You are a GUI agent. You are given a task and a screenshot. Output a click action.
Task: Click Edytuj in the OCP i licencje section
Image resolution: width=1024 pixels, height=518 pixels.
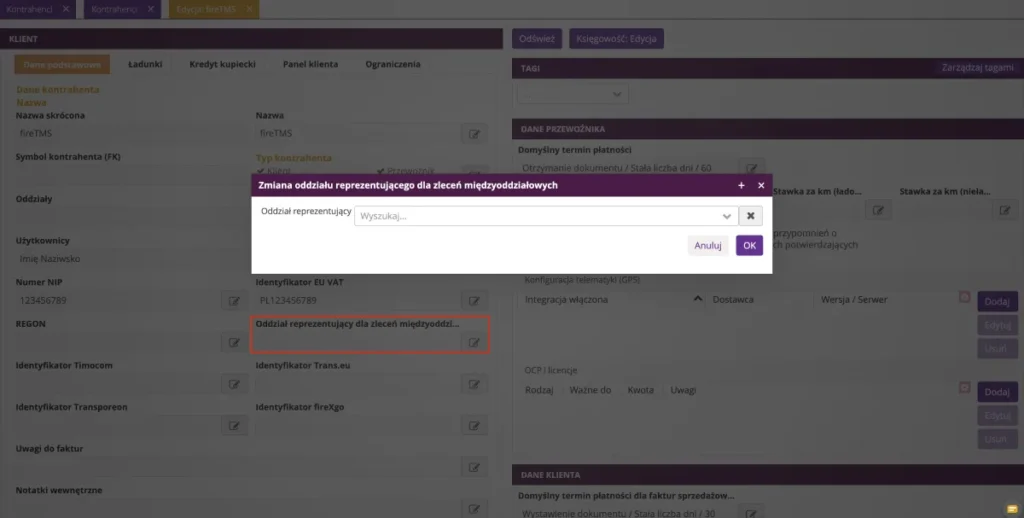(x=997, y=415)
